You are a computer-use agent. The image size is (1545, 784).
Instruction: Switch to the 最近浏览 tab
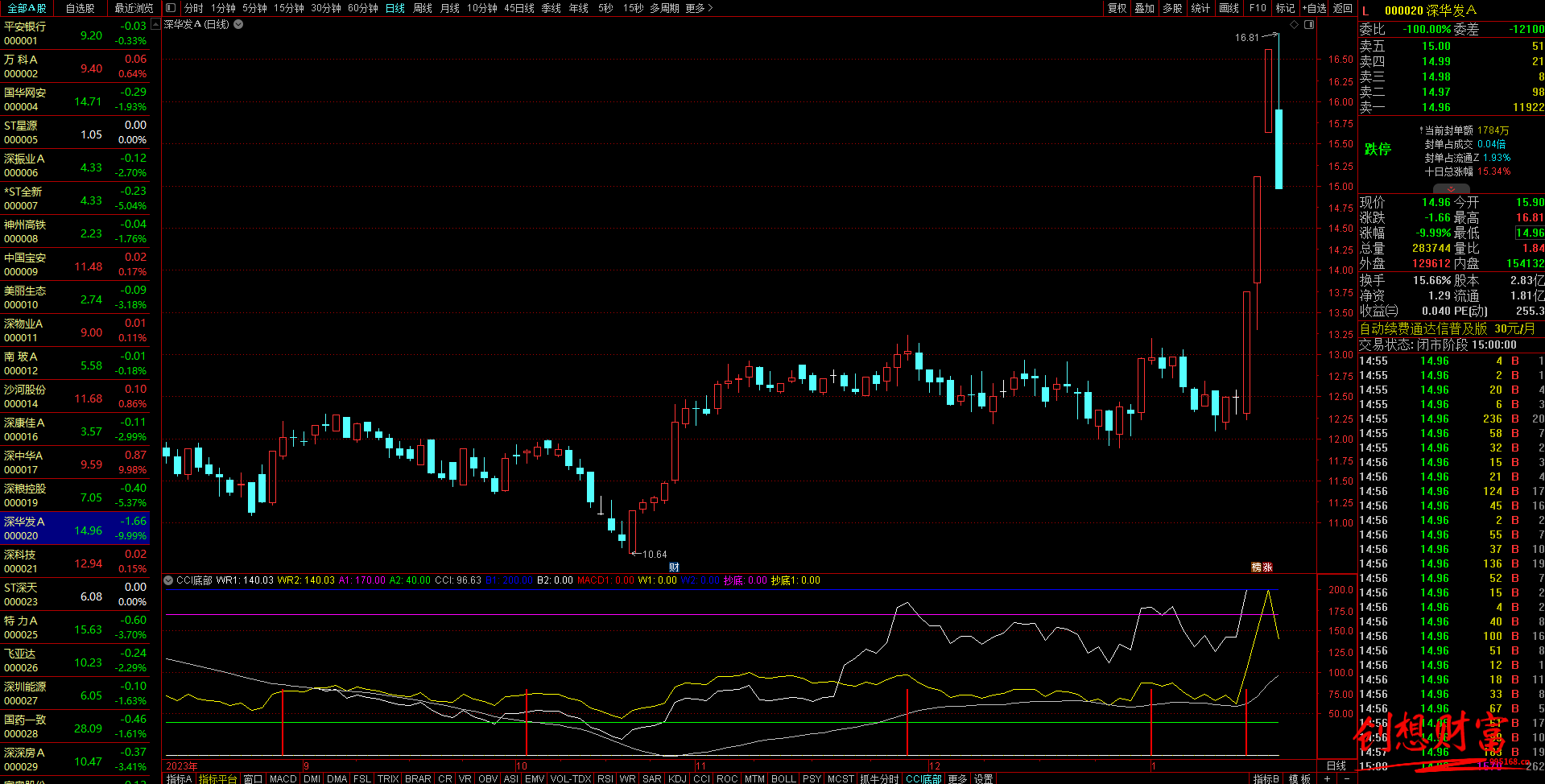click(134, 8)
